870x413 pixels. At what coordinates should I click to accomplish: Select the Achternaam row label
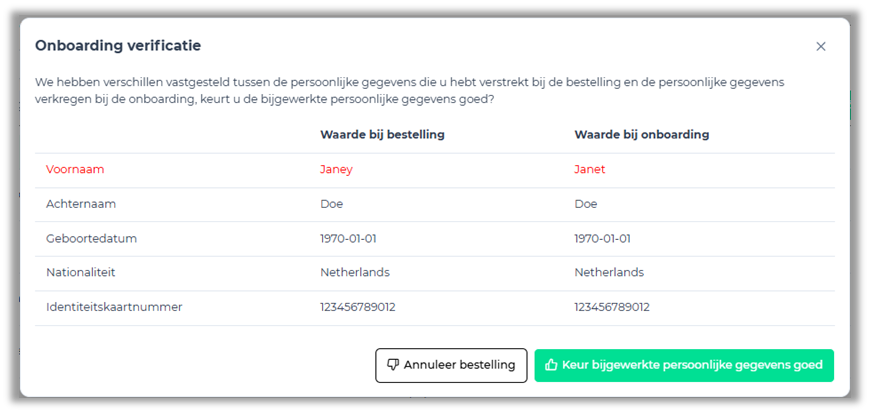pyautogui.click(x=81, y=204)
